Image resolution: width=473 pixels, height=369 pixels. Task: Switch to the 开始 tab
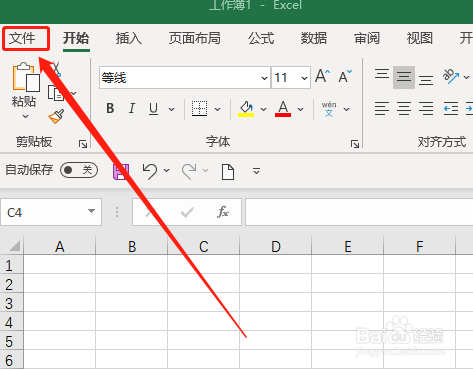click(x=76, y=38)
